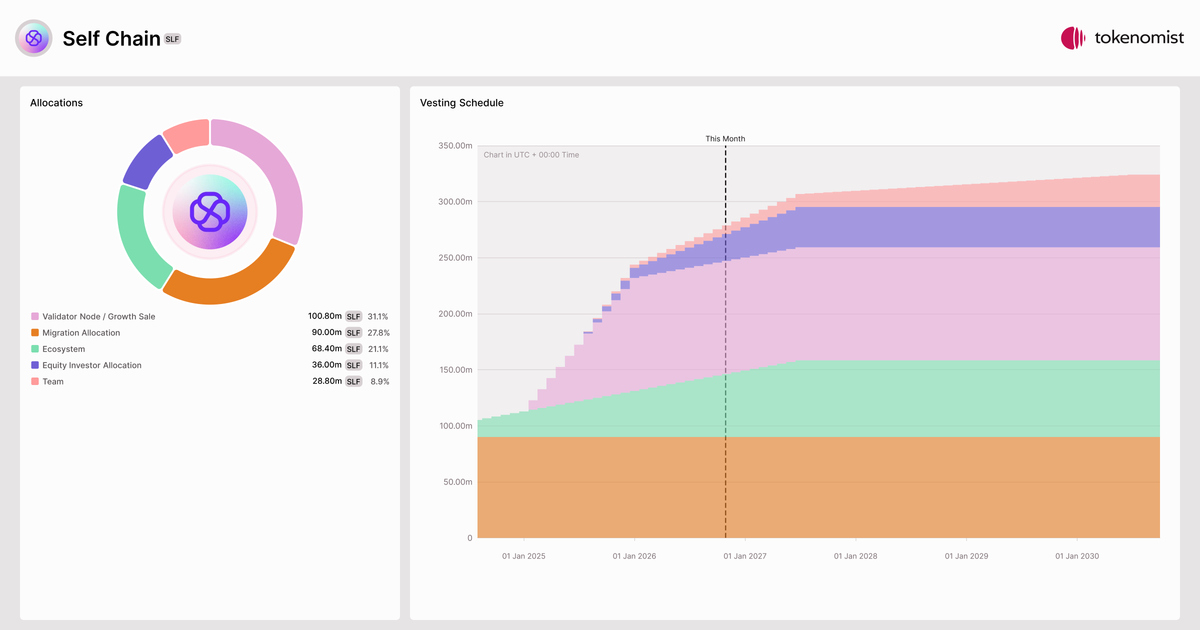Click the Self Chain logo in donut center
This screenshot has width=1200, height=630.
210,211
